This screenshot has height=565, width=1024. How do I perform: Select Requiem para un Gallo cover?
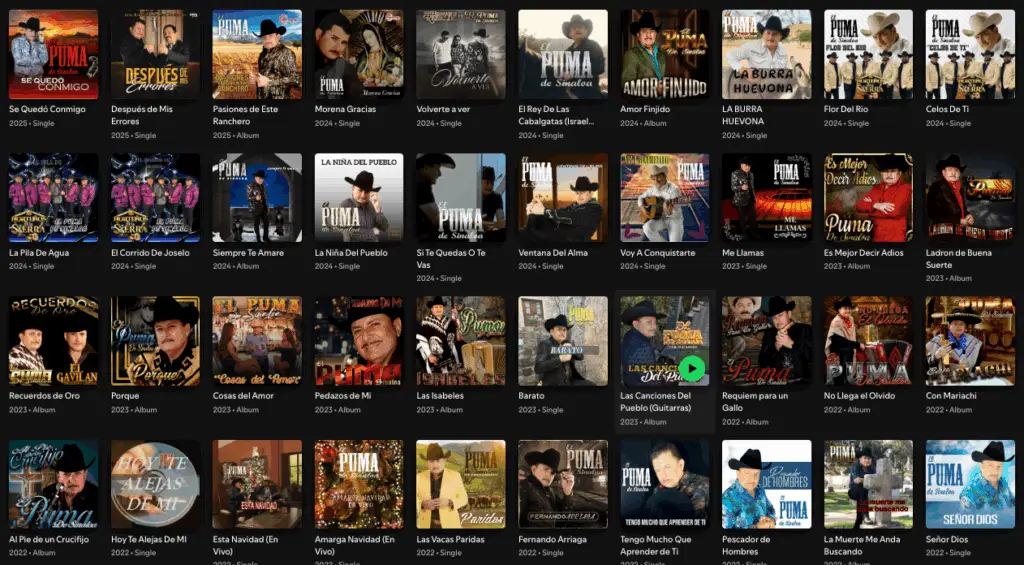point(766,341)
